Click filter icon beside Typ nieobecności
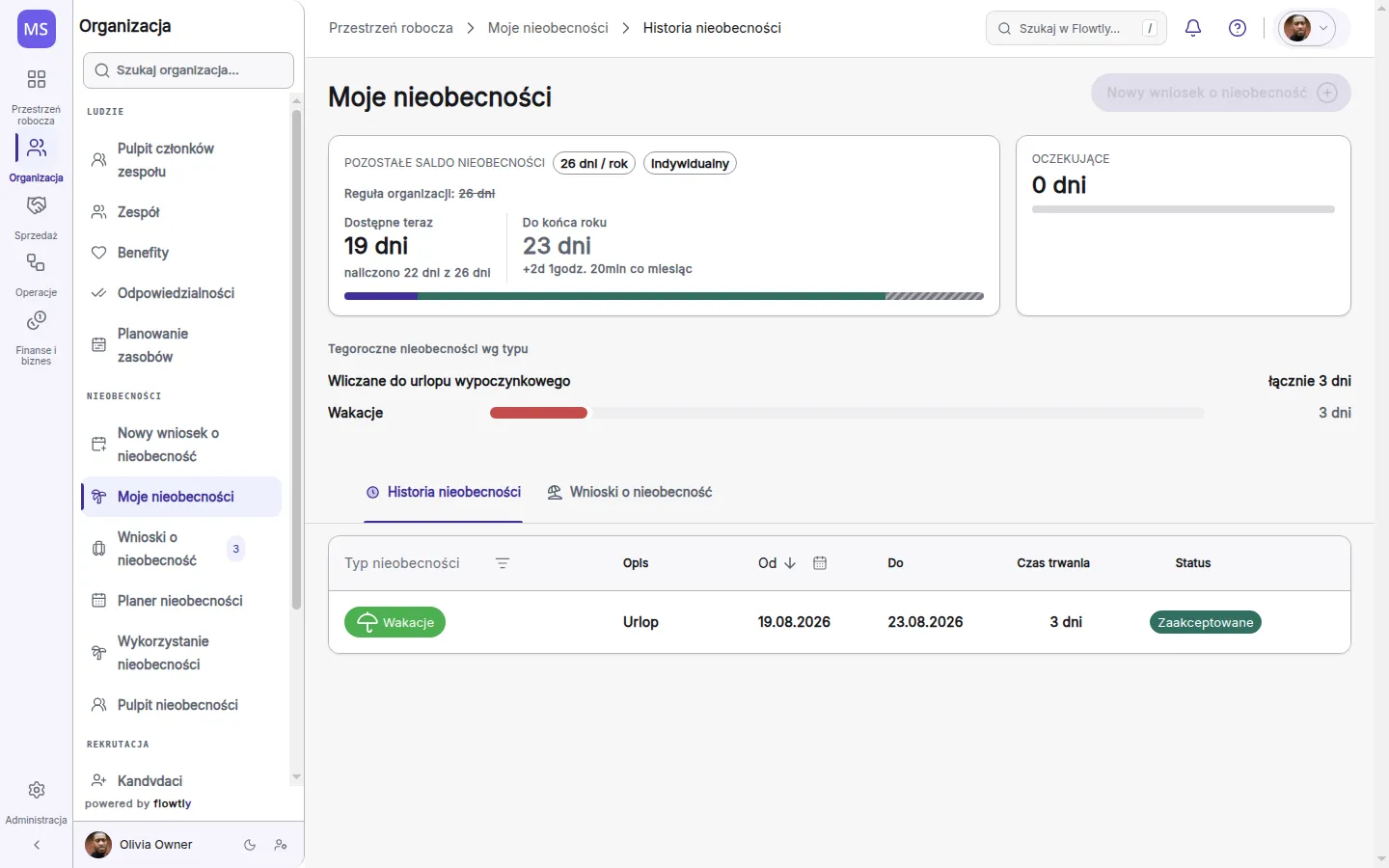Viewport: 1389px width, 868px height. pyautogui.click(x=503, y=563)
